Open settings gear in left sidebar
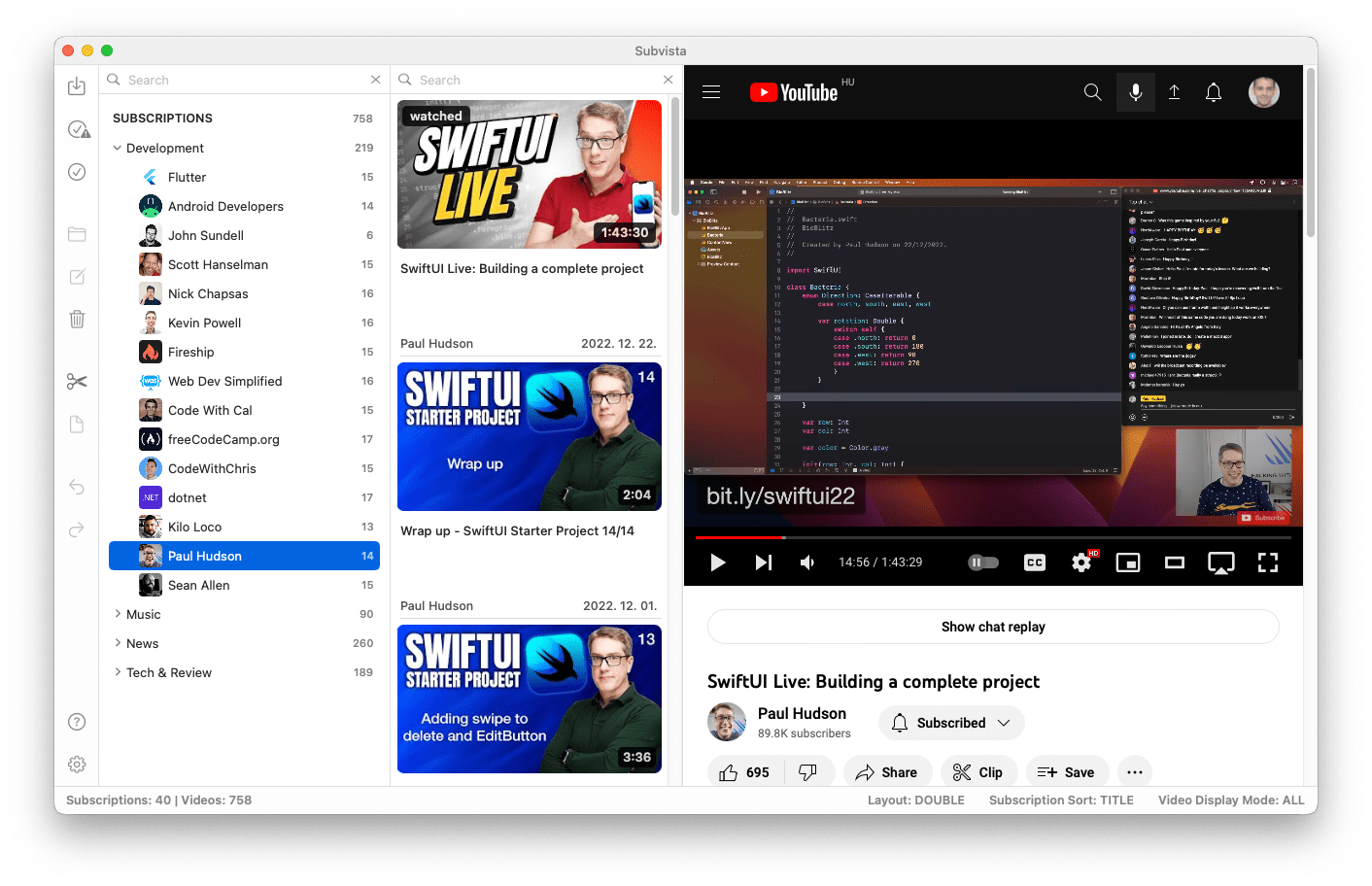1372x886 pixels. click(77, 765)
